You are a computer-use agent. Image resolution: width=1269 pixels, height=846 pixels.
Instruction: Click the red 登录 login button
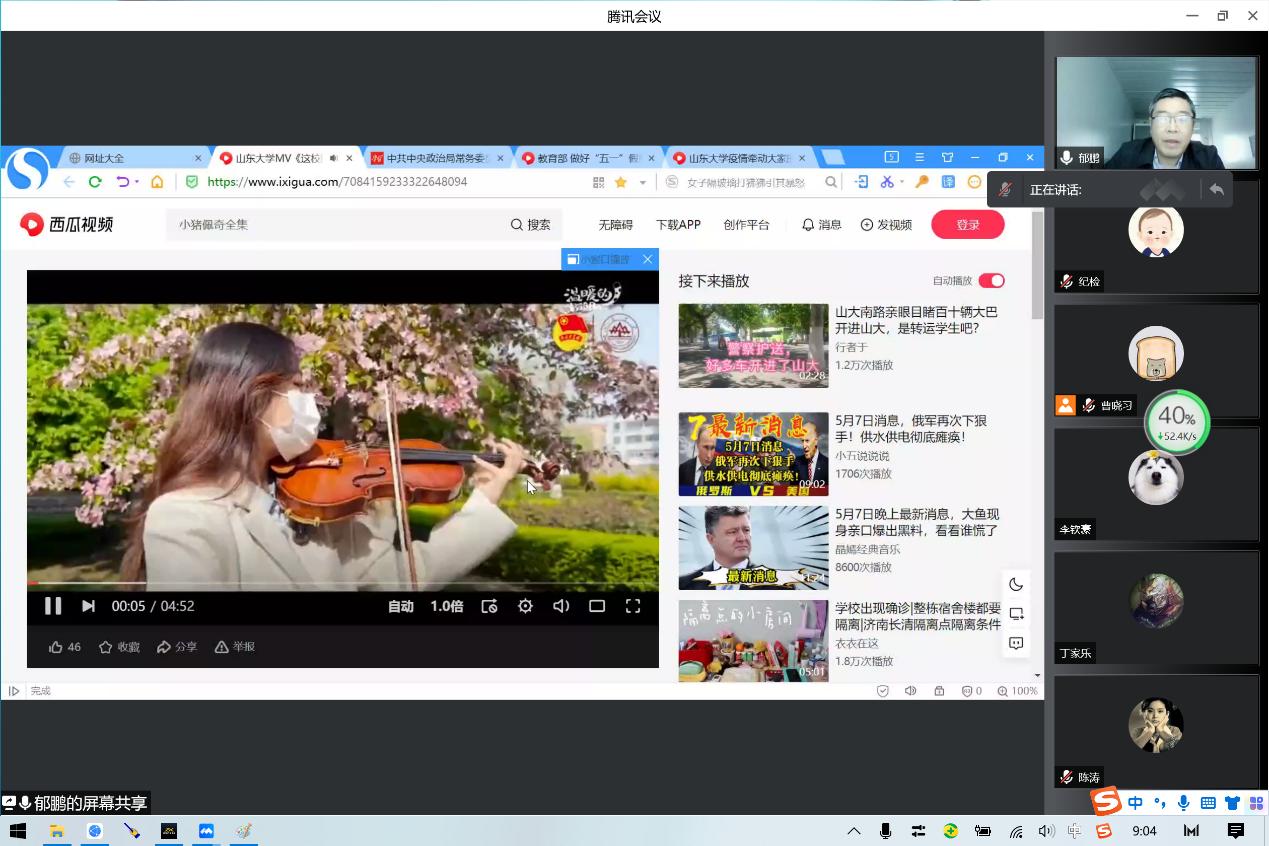pyautogui.click(x=967, y=225)
